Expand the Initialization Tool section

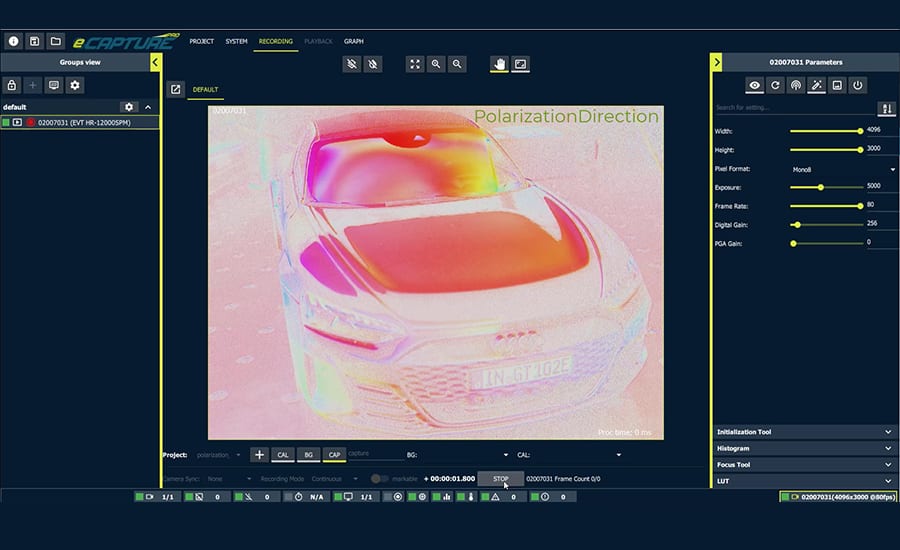(804, 432)
